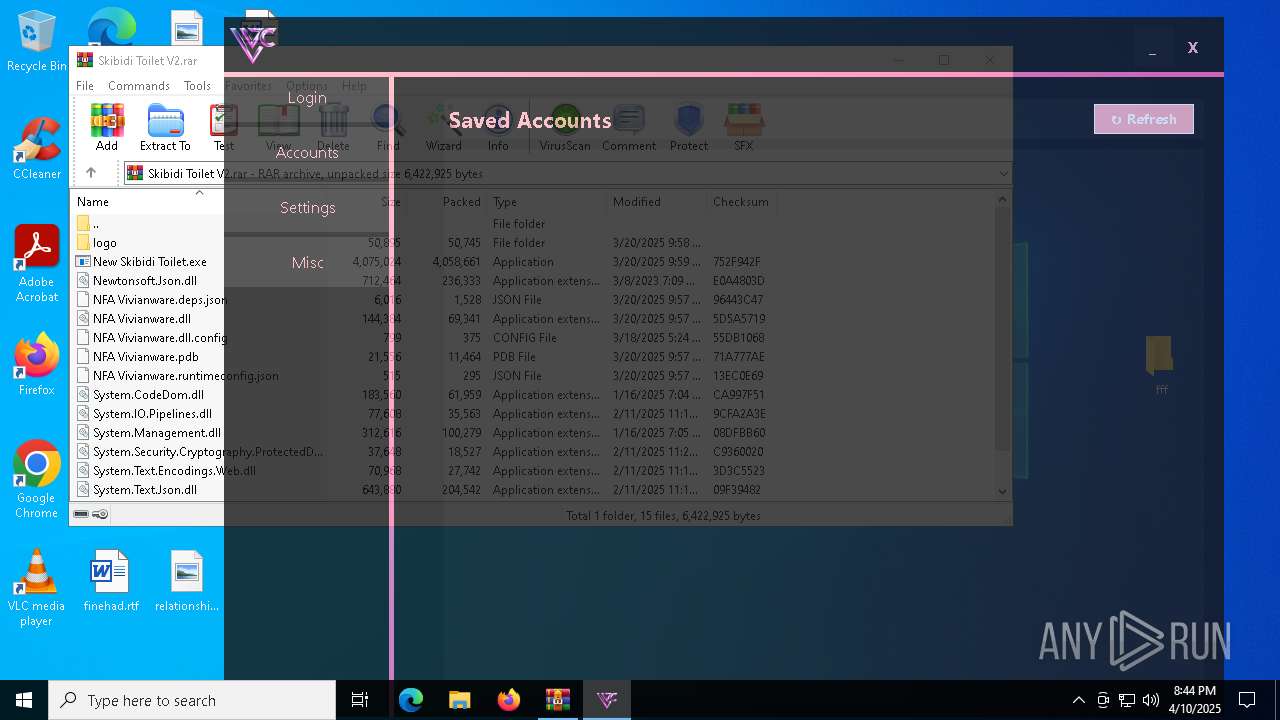Viewport: 1280px width, 720px height.
Task: Click the WinRAR vertical scrollbar down arrow
Action: tap(1003, 491)
